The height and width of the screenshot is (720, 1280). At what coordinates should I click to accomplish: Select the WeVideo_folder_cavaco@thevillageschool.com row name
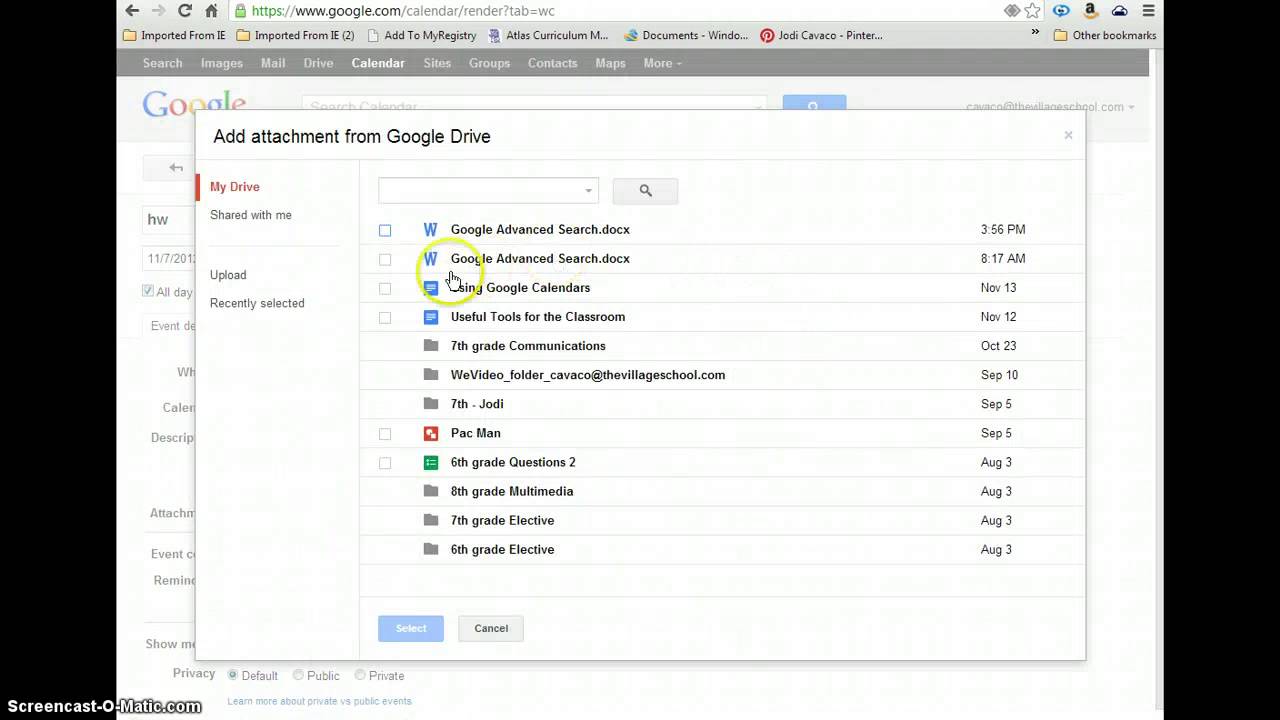tap(588, 375)
